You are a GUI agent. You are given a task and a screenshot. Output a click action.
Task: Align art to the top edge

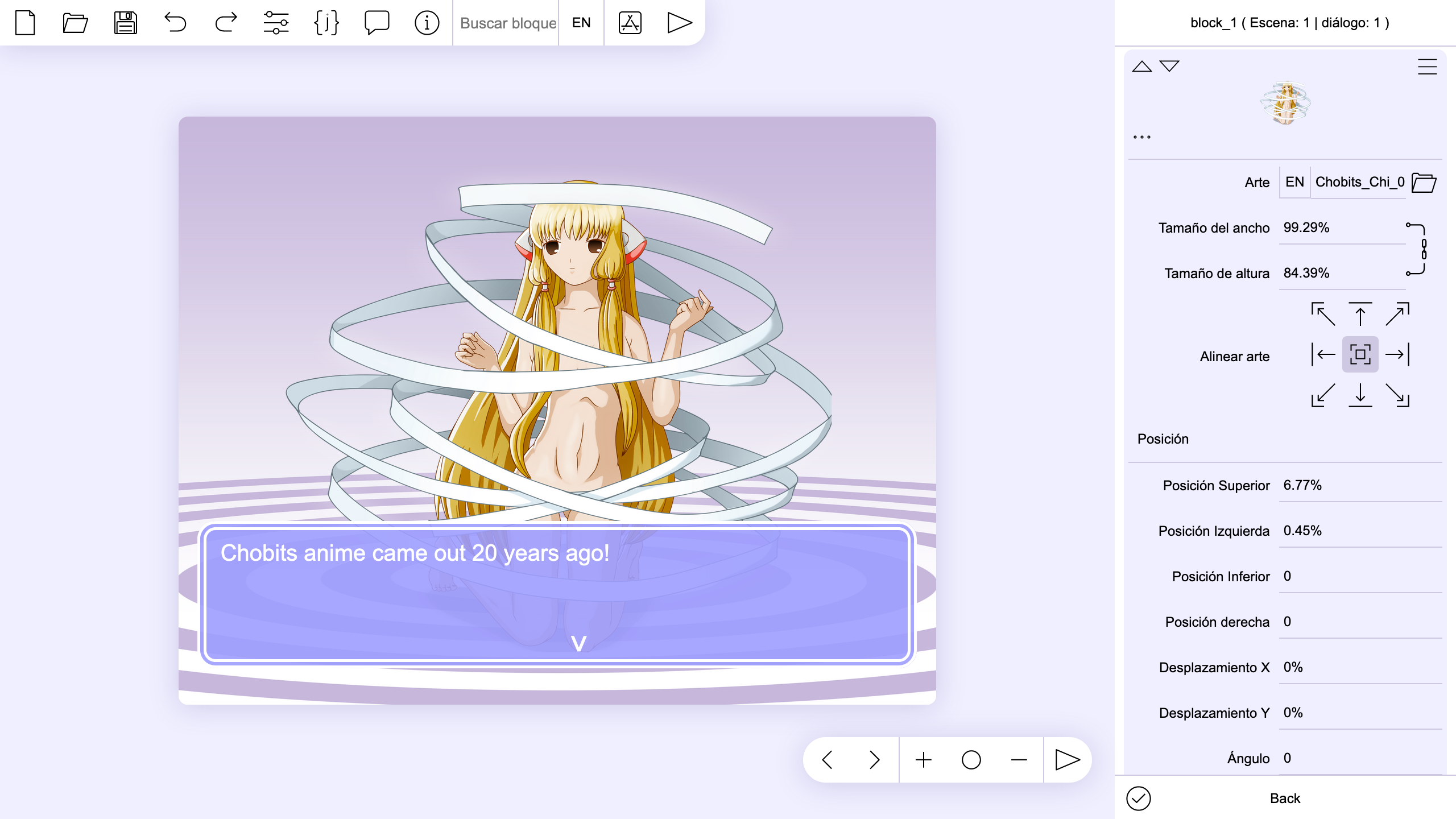point(1360,314)
